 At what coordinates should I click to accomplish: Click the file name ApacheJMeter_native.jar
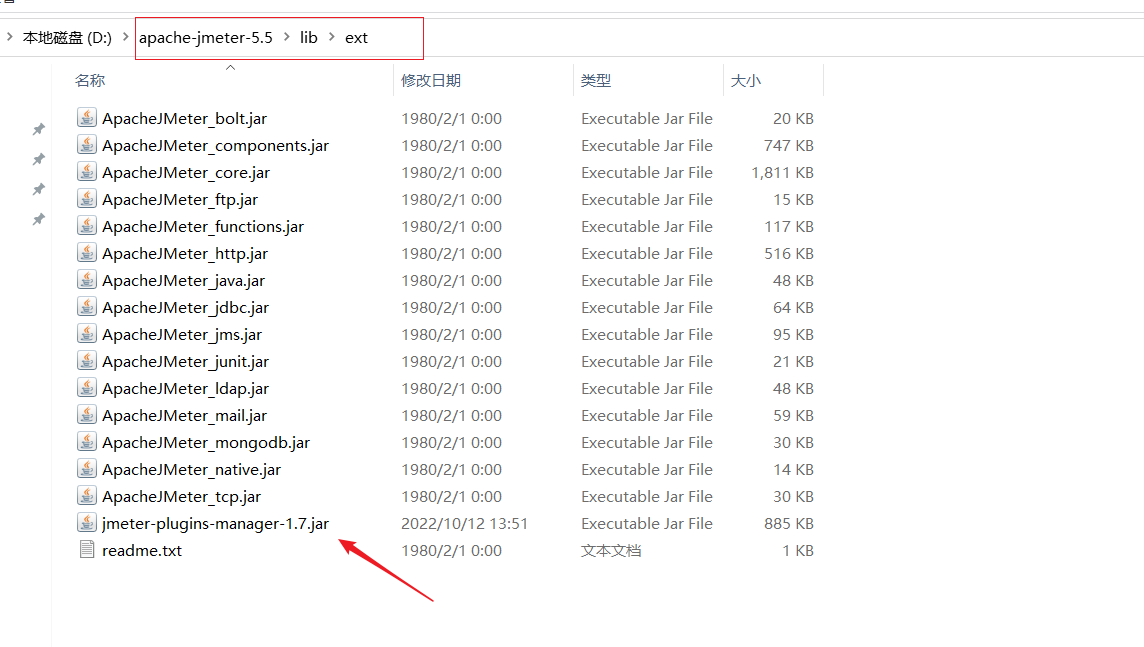click(x=191, y=469)
